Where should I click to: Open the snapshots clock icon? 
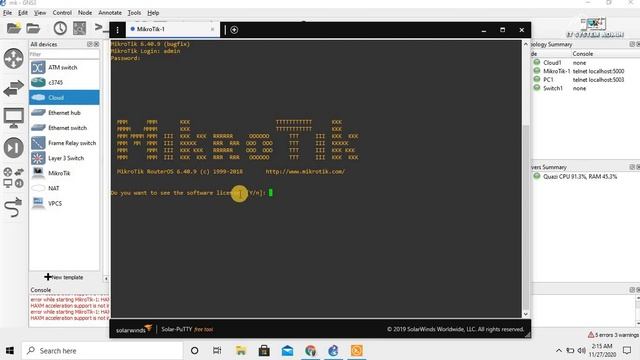(60, 28)
